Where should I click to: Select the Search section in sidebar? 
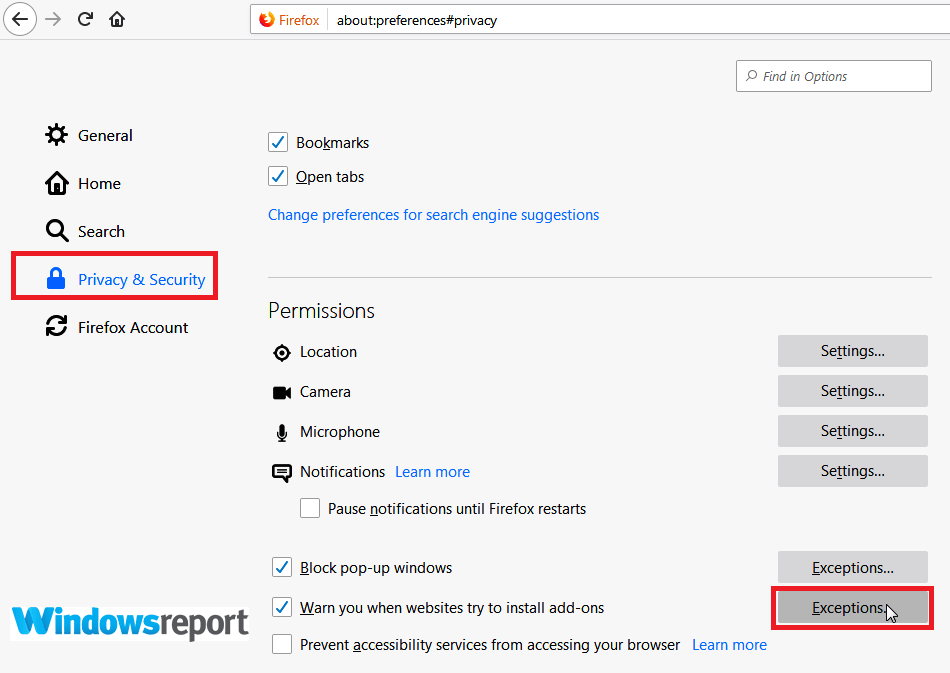coord(99,230)
